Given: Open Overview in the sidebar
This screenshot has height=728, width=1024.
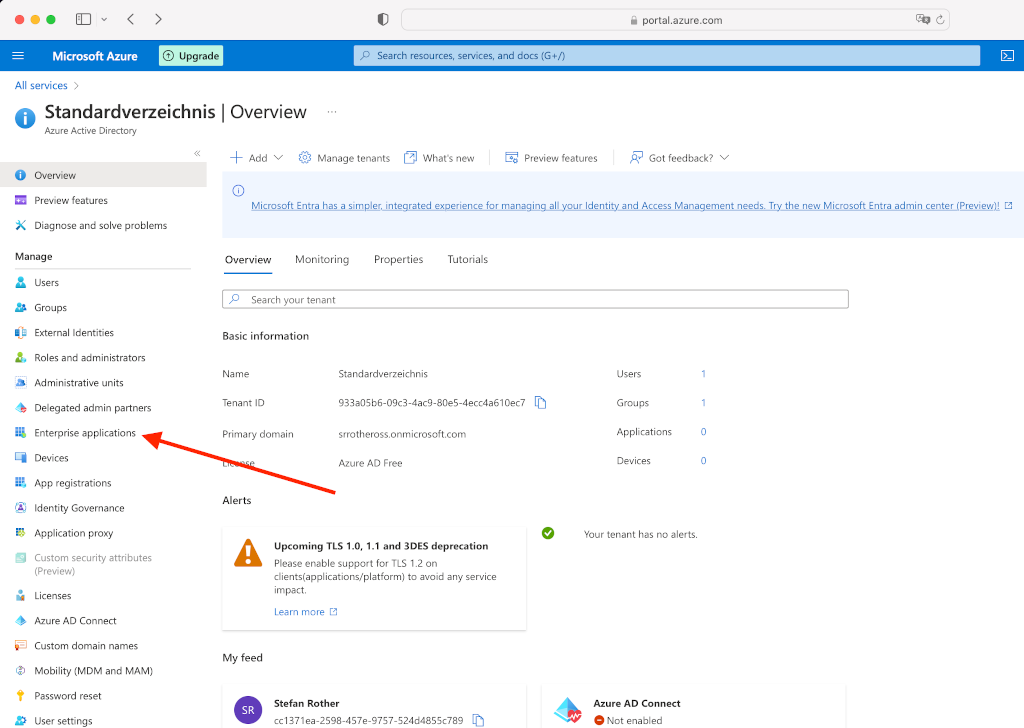Looking at the screenshot, I should [x=103, y=175].
